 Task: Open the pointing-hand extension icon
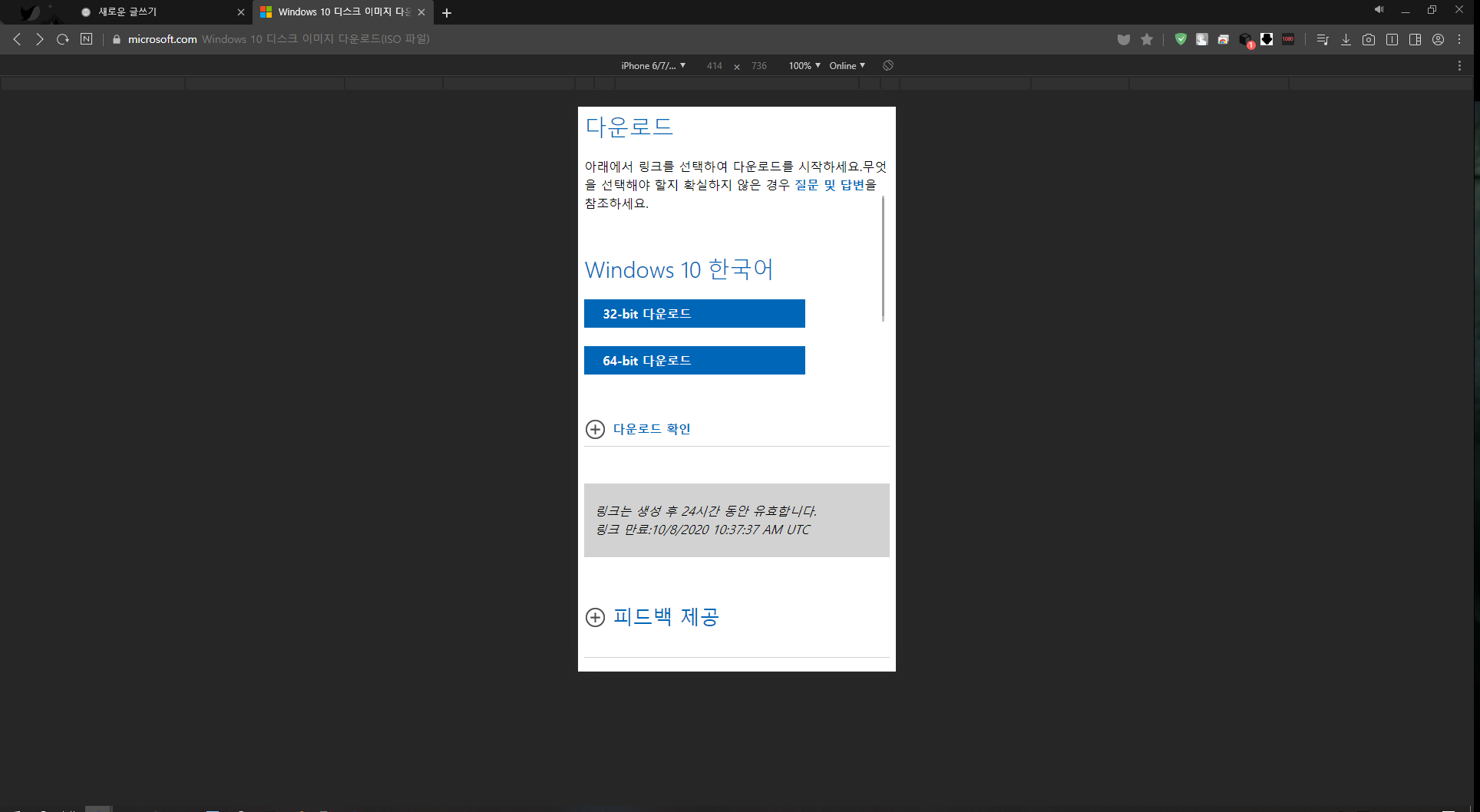1202,39
